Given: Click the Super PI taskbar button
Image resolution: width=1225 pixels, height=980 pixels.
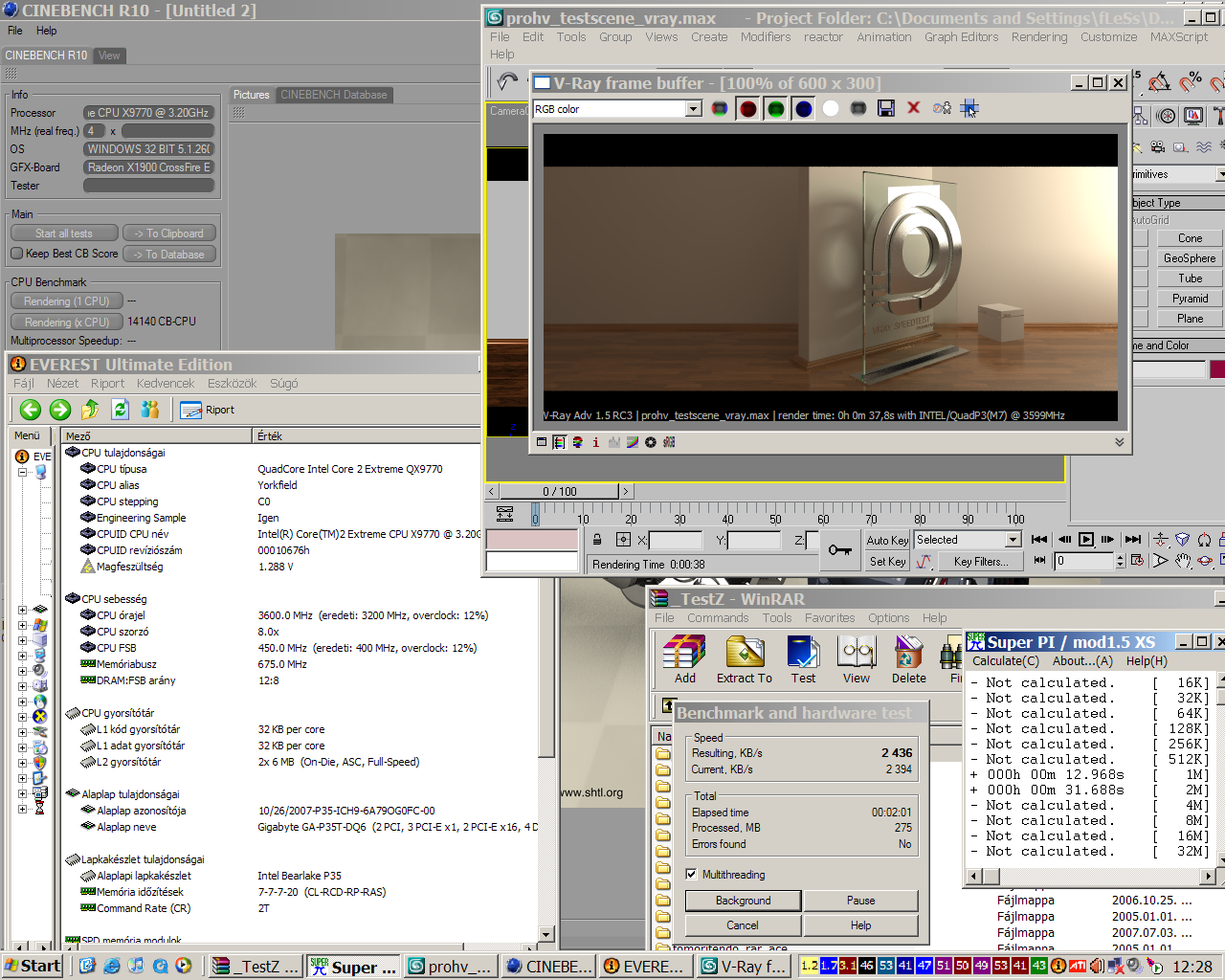Looking at the screenshot, I should [x=353, y=967].
